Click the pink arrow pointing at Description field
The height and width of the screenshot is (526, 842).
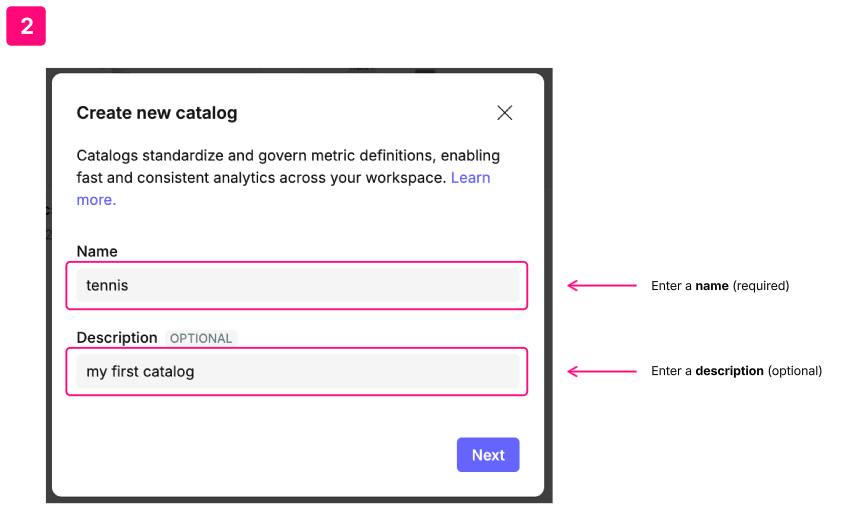(601, 371)
